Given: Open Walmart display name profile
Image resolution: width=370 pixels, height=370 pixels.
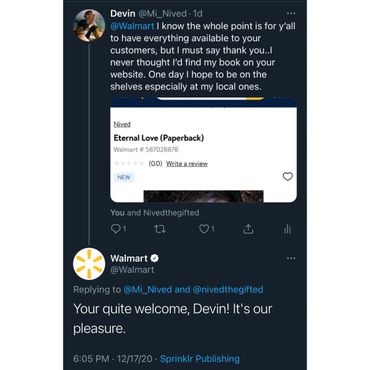Looking at the screenshot, I should (129, 258).
